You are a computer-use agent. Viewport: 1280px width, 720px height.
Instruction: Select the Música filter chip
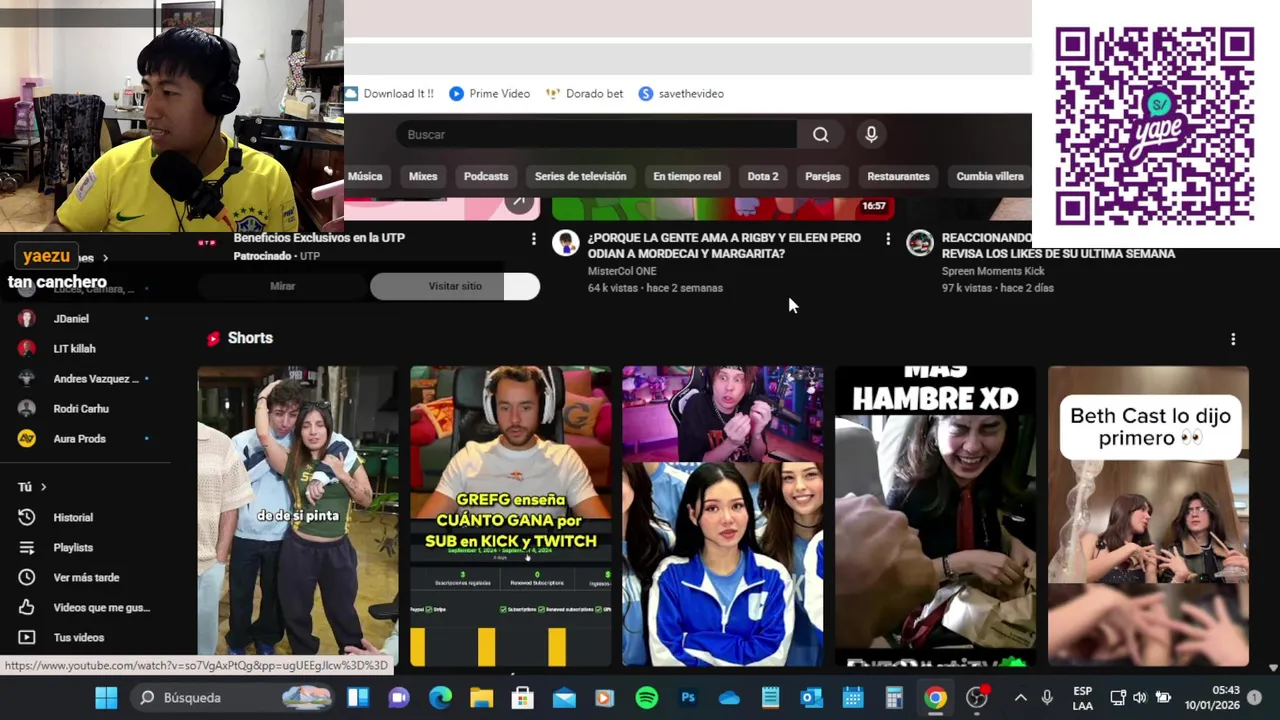[365, 176]
